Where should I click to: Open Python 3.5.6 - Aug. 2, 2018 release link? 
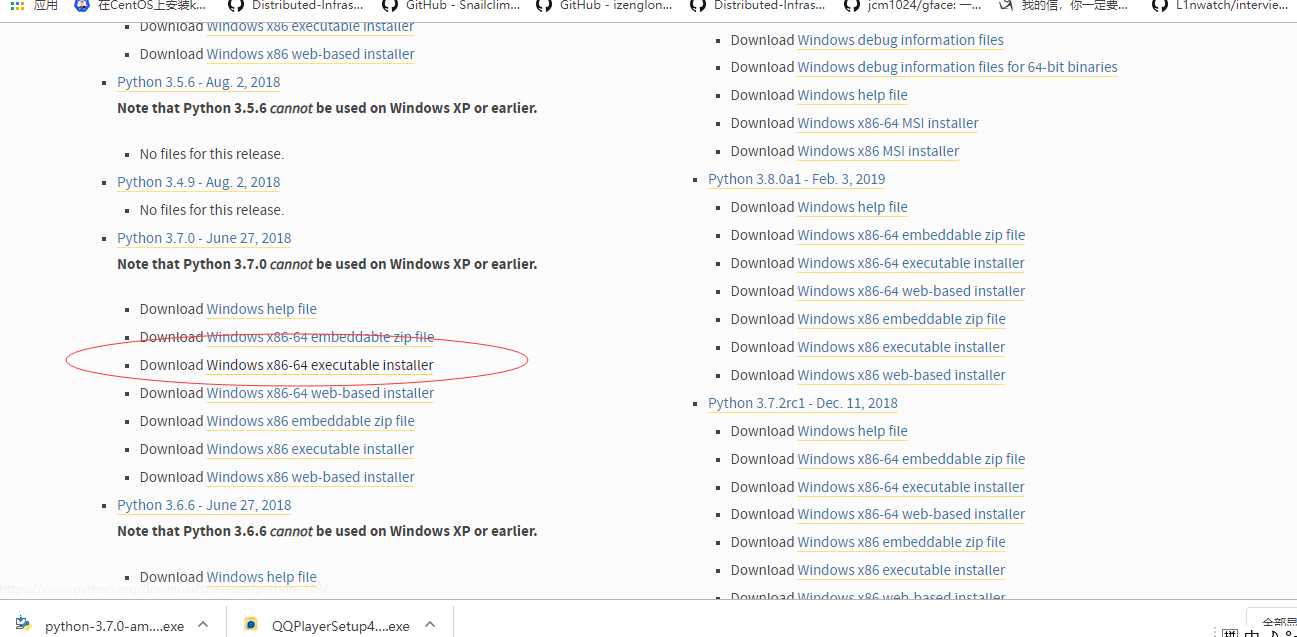coord(199,82)
